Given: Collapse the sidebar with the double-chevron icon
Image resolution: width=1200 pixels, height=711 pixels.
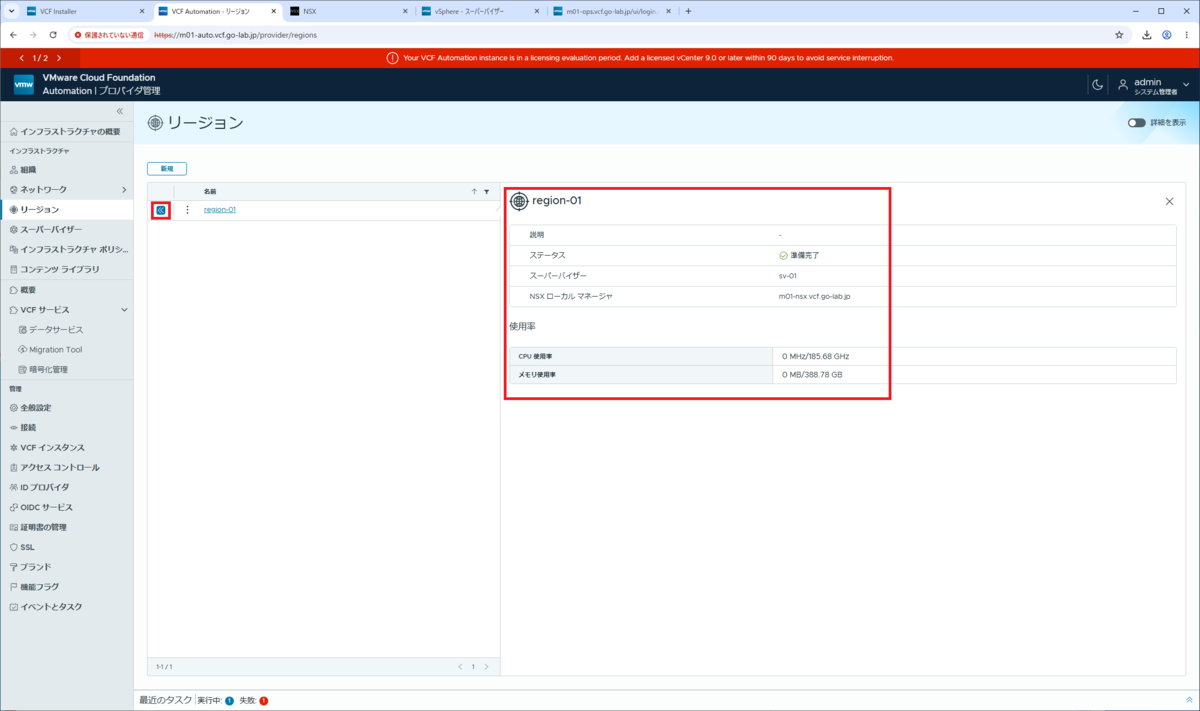Looking at the screenshot, I should tap(120, 111).
